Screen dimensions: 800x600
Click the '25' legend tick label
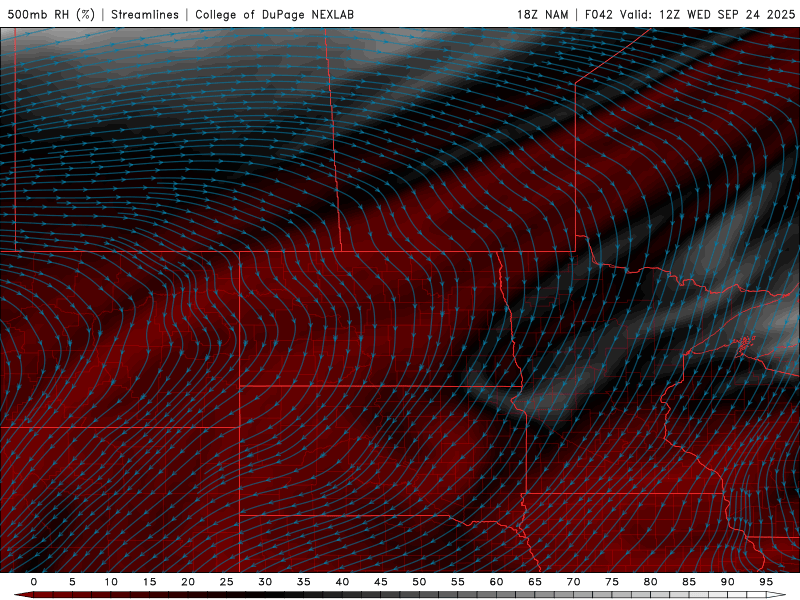tap(227, 582)
